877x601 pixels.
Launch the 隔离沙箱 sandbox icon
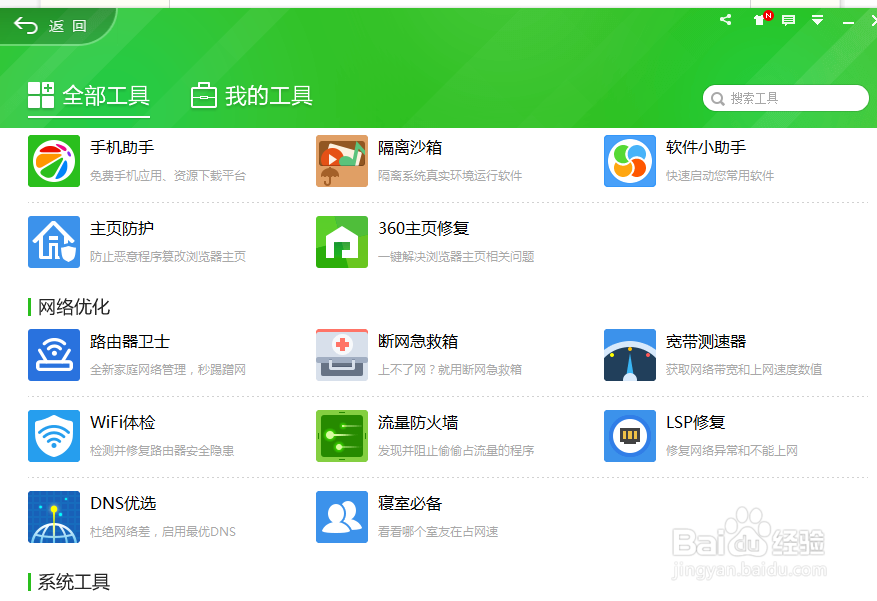pyautogui.click(x=342, y=161)
